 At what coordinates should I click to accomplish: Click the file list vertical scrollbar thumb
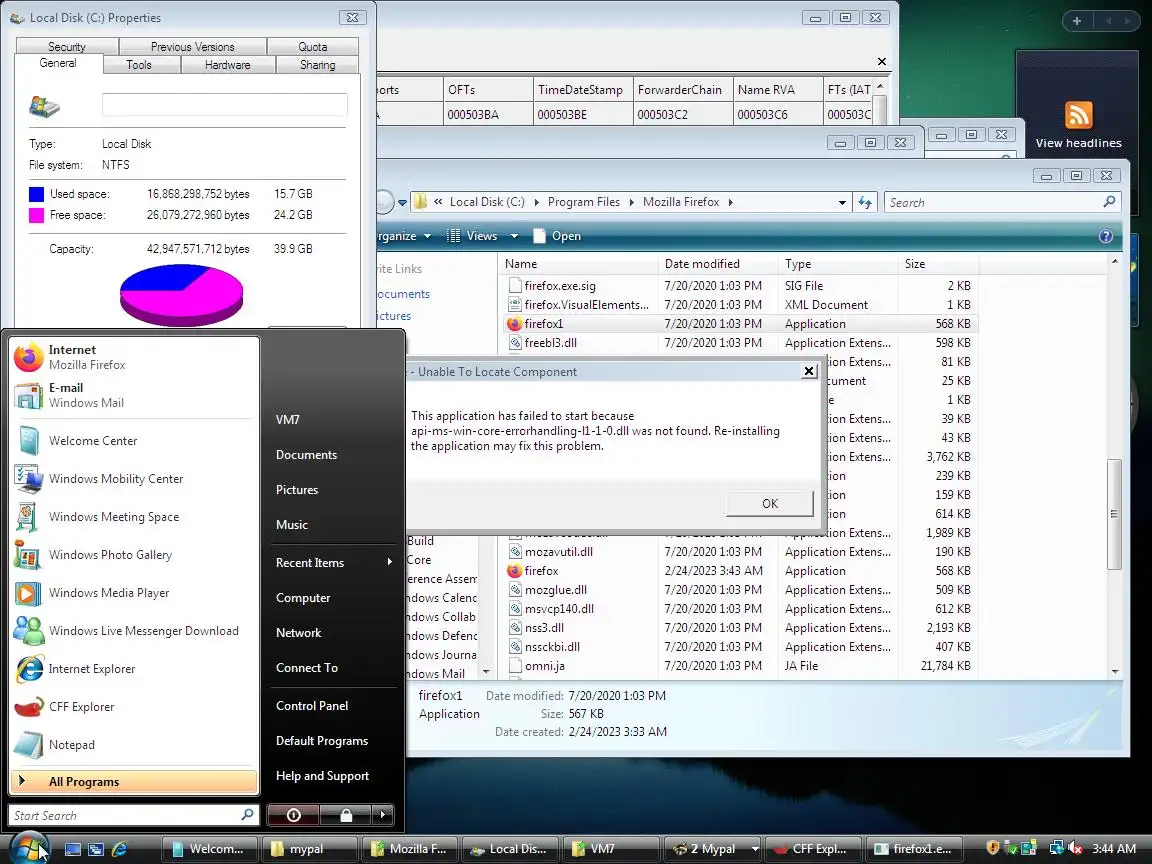(x=1115, y=514)
